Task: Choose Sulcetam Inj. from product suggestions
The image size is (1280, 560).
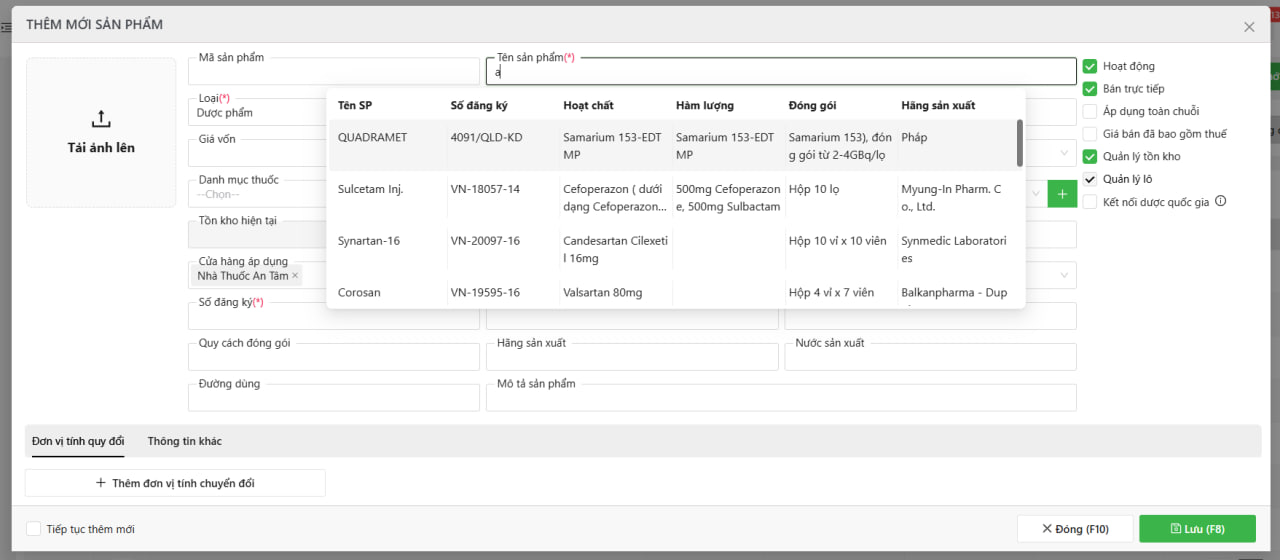Action: point(370,189)
